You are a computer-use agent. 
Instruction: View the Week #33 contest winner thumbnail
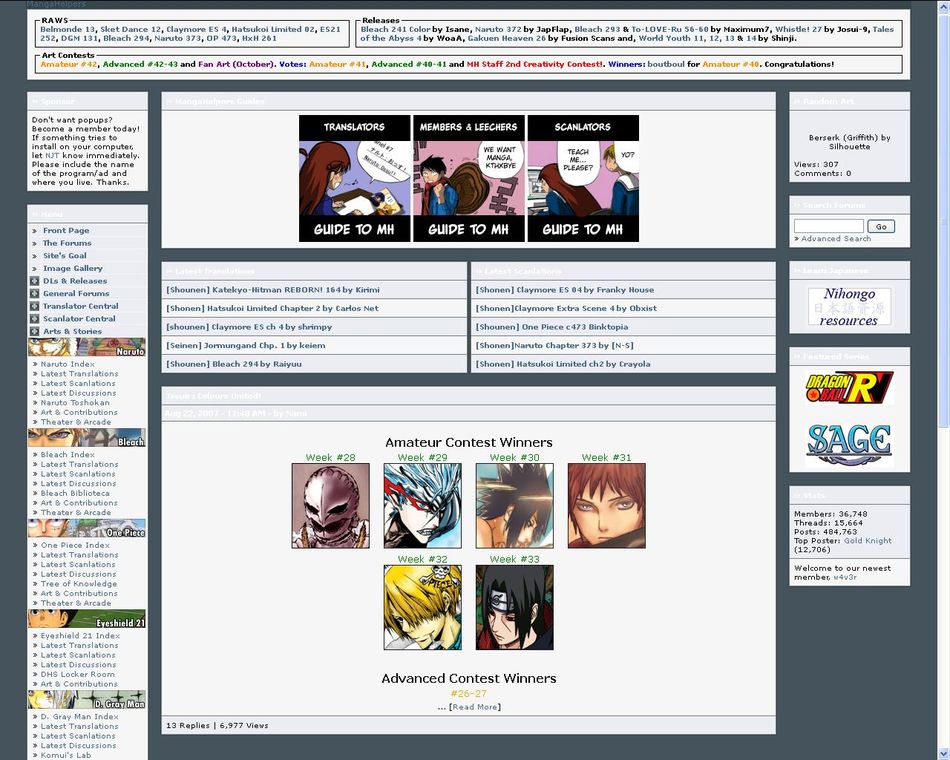(514, 608)
